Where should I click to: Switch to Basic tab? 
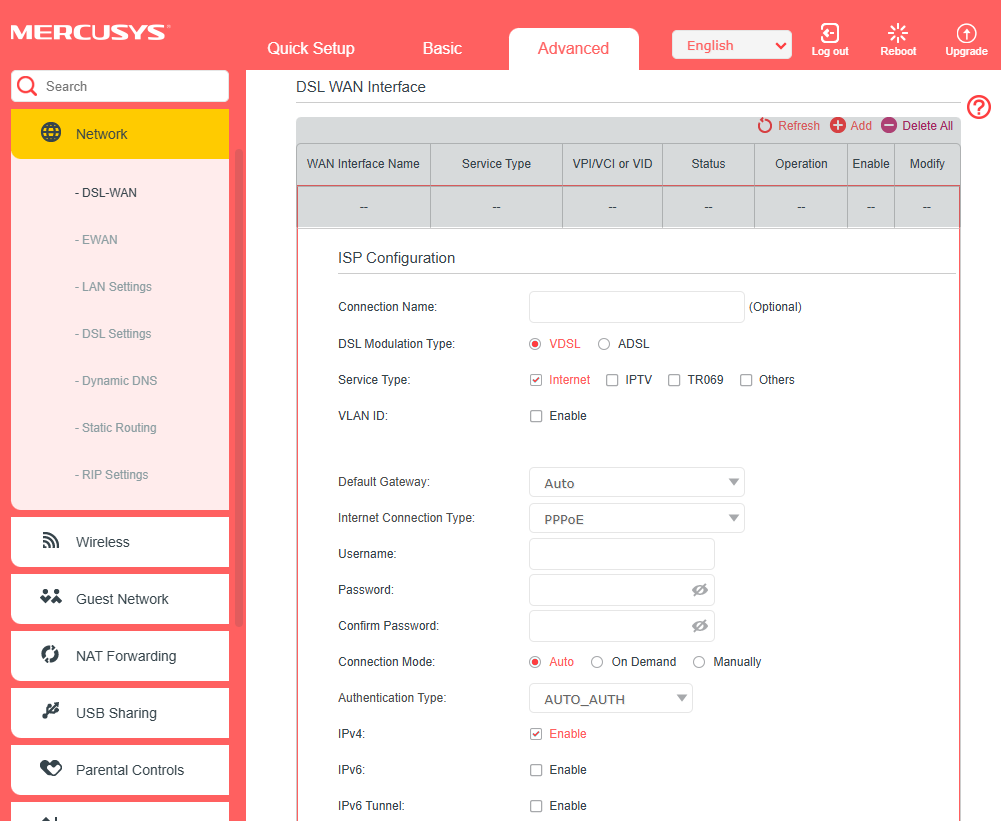click(442, 48)
